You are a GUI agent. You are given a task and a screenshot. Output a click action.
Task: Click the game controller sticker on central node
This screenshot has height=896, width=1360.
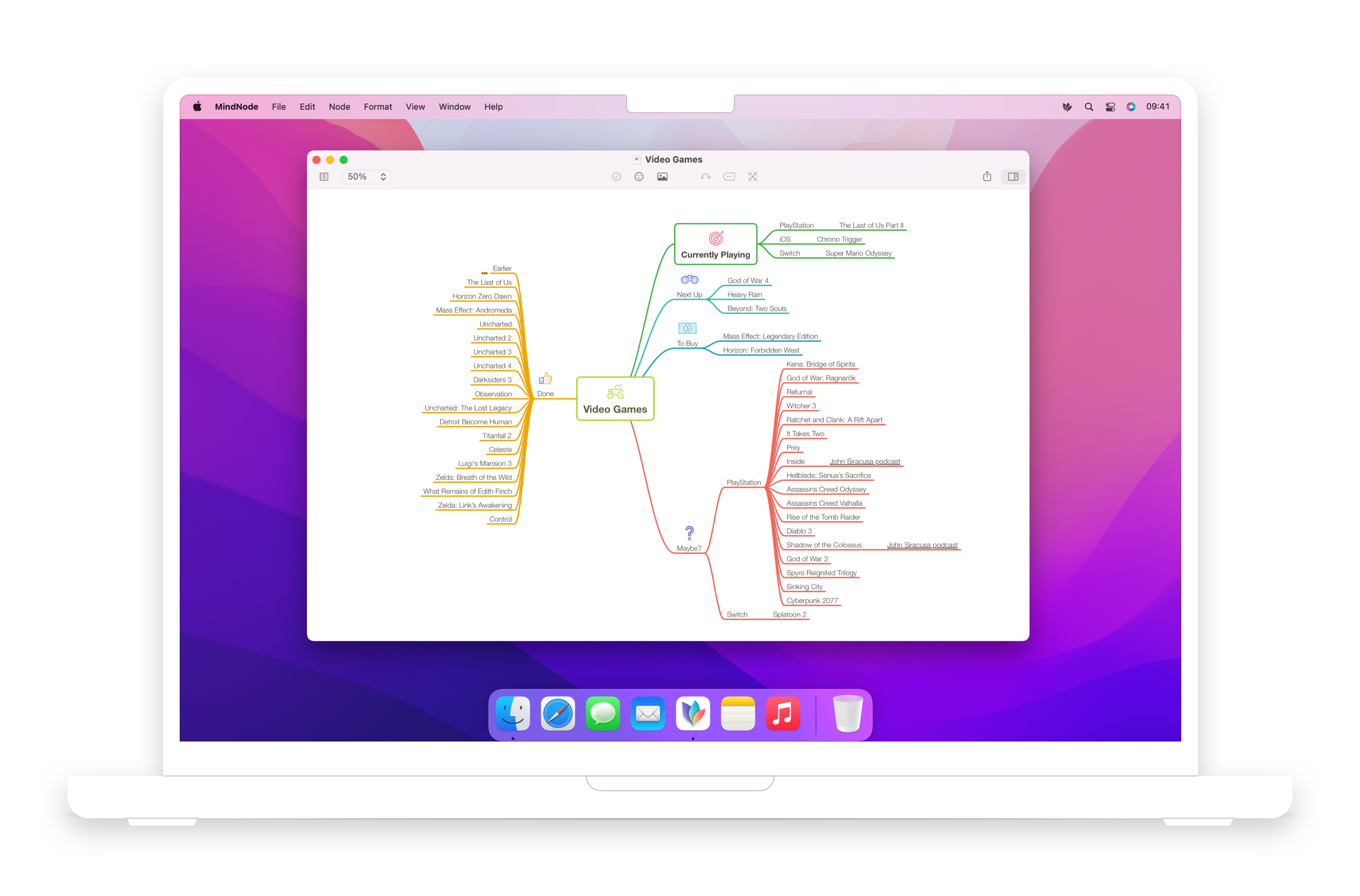point(615,392)
